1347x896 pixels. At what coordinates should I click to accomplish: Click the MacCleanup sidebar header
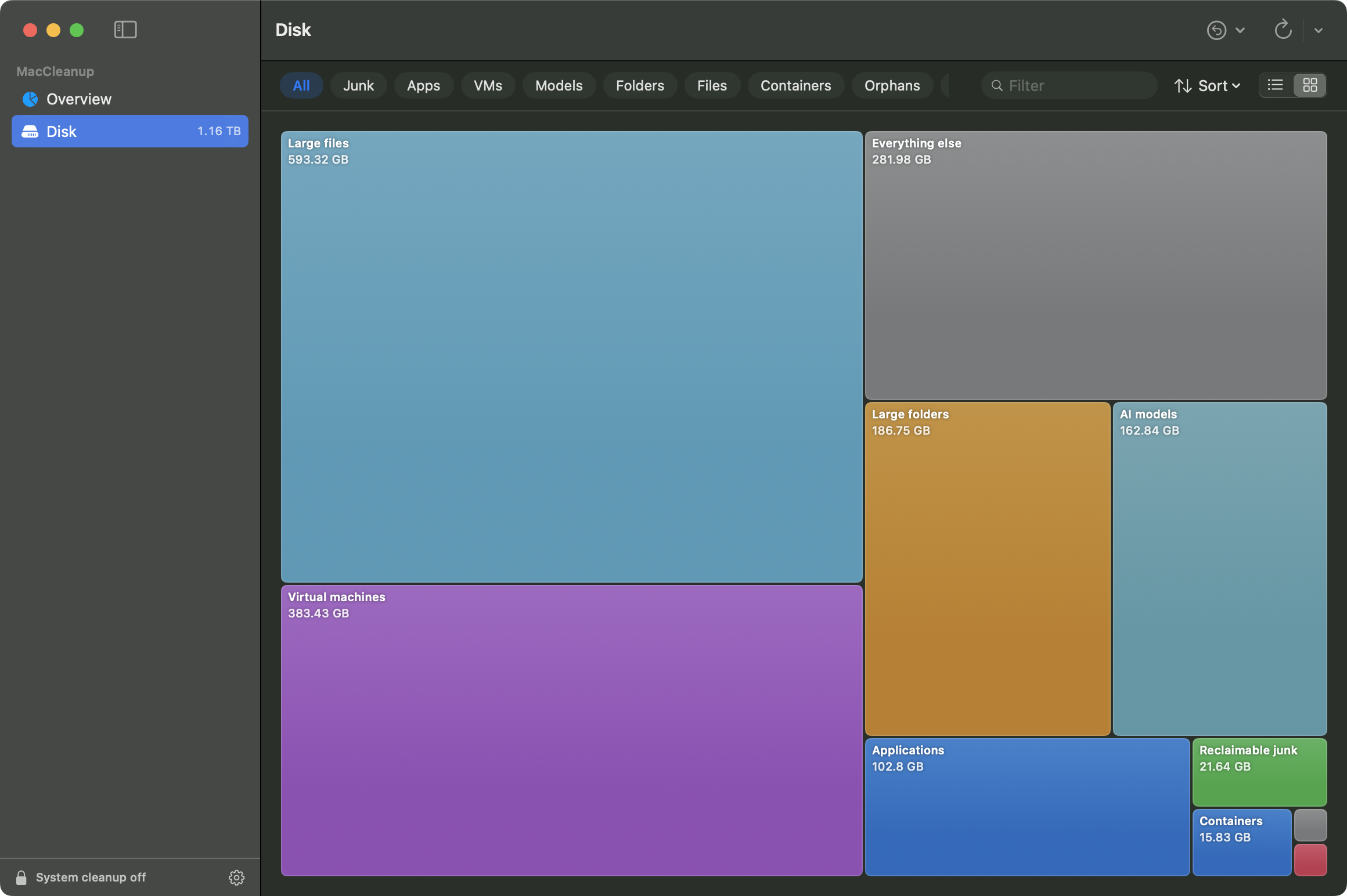coord(55,71)
